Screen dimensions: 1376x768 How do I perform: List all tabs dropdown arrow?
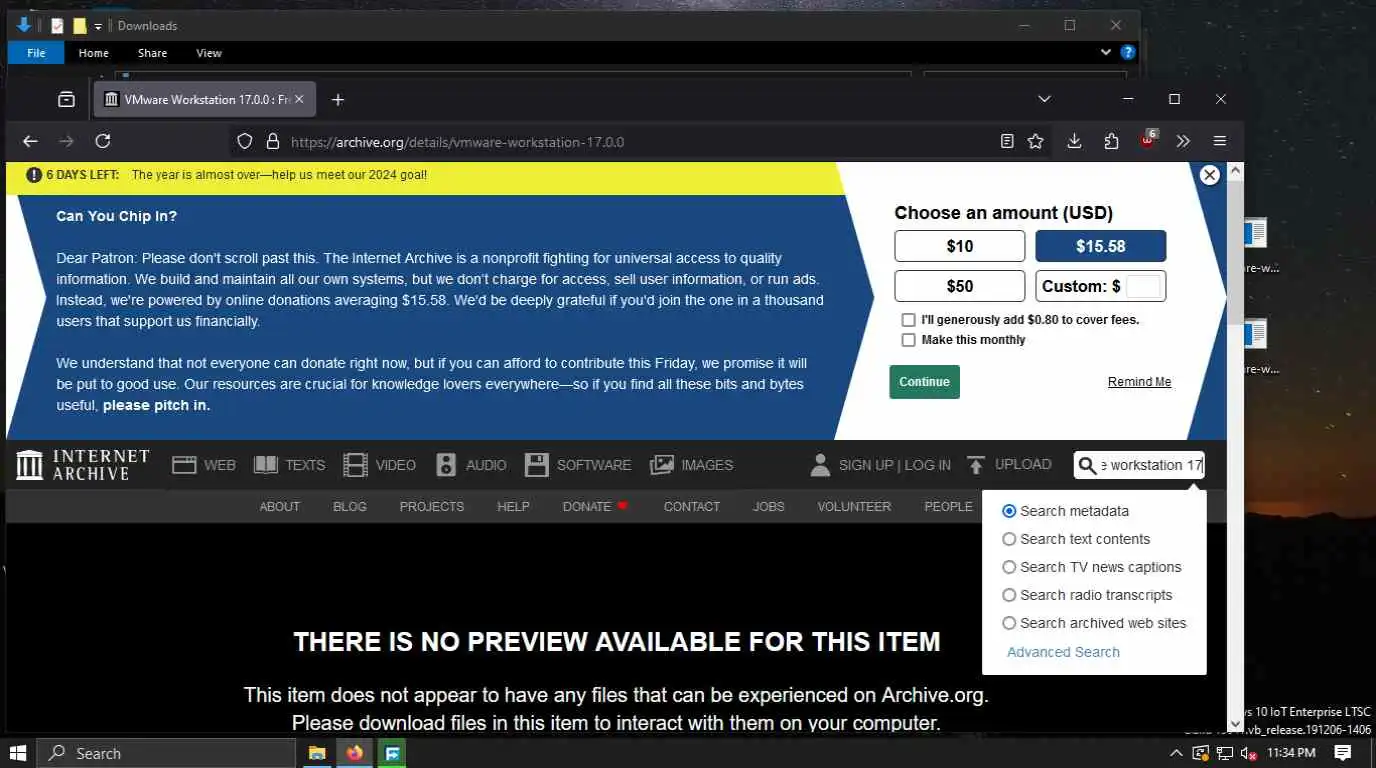1044,99
